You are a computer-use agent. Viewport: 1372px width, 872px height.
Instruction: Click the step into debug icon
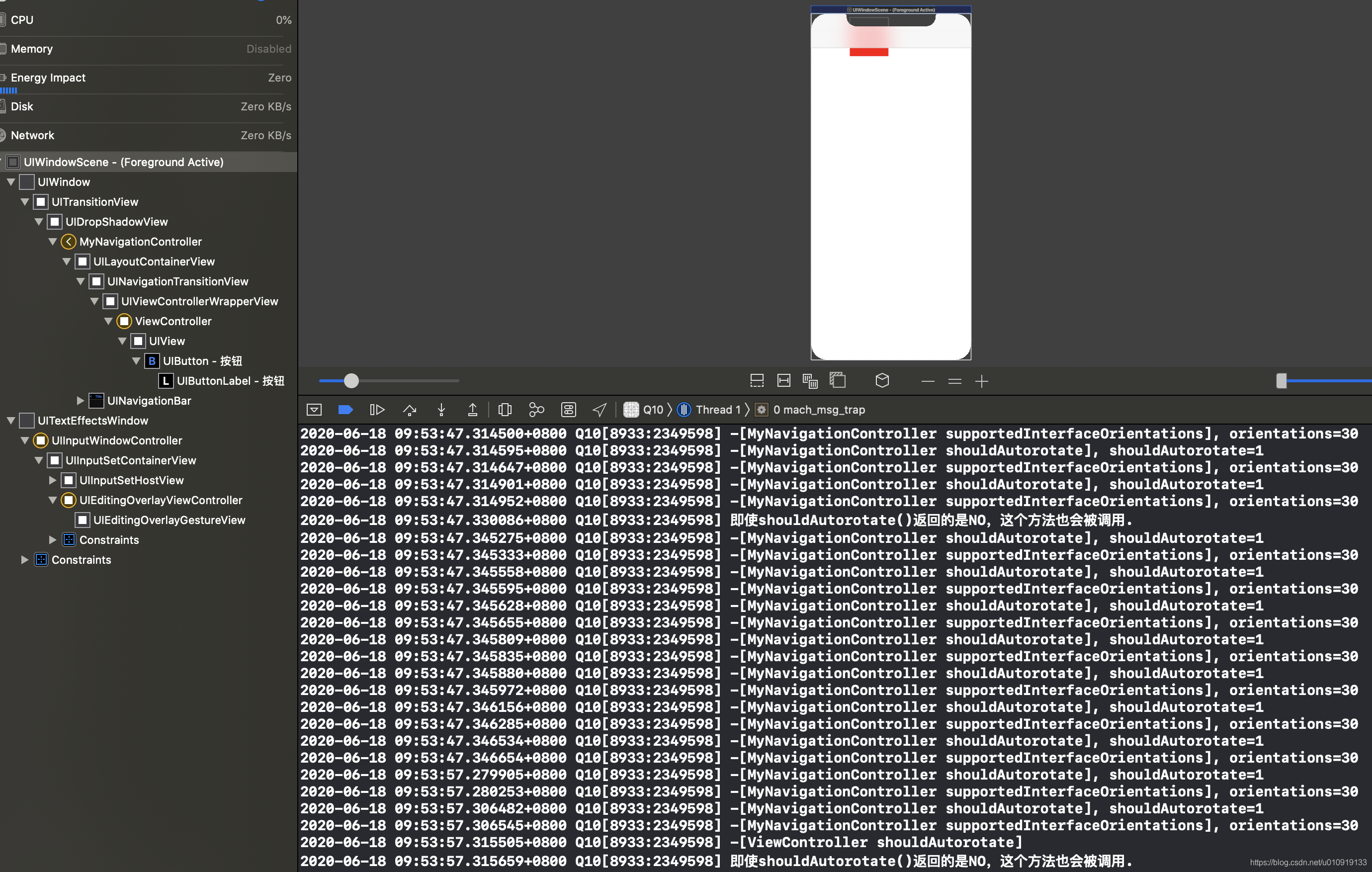coord(441,410)
